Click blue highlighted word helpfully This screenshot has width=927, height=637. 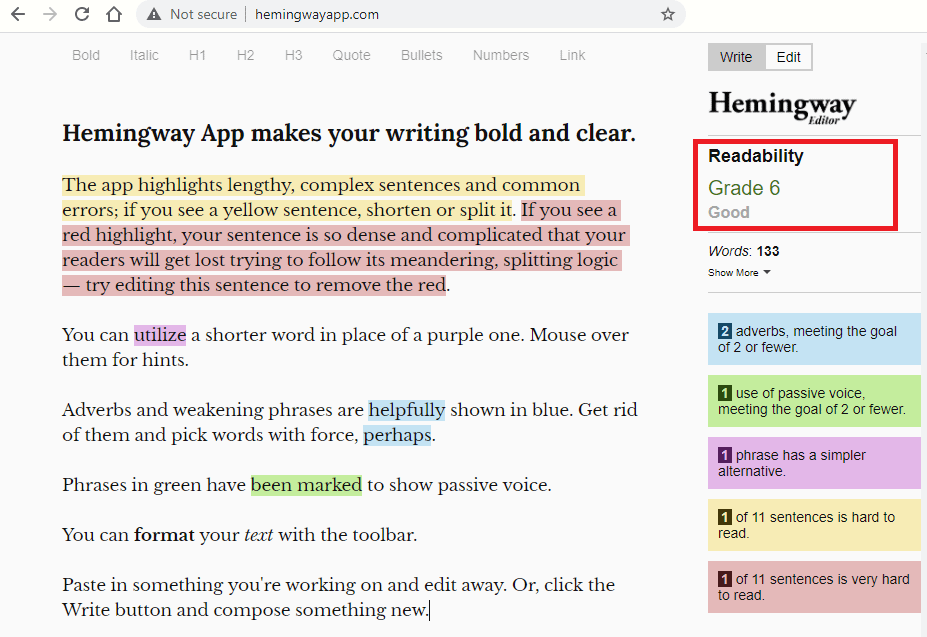tap(407, 410)
